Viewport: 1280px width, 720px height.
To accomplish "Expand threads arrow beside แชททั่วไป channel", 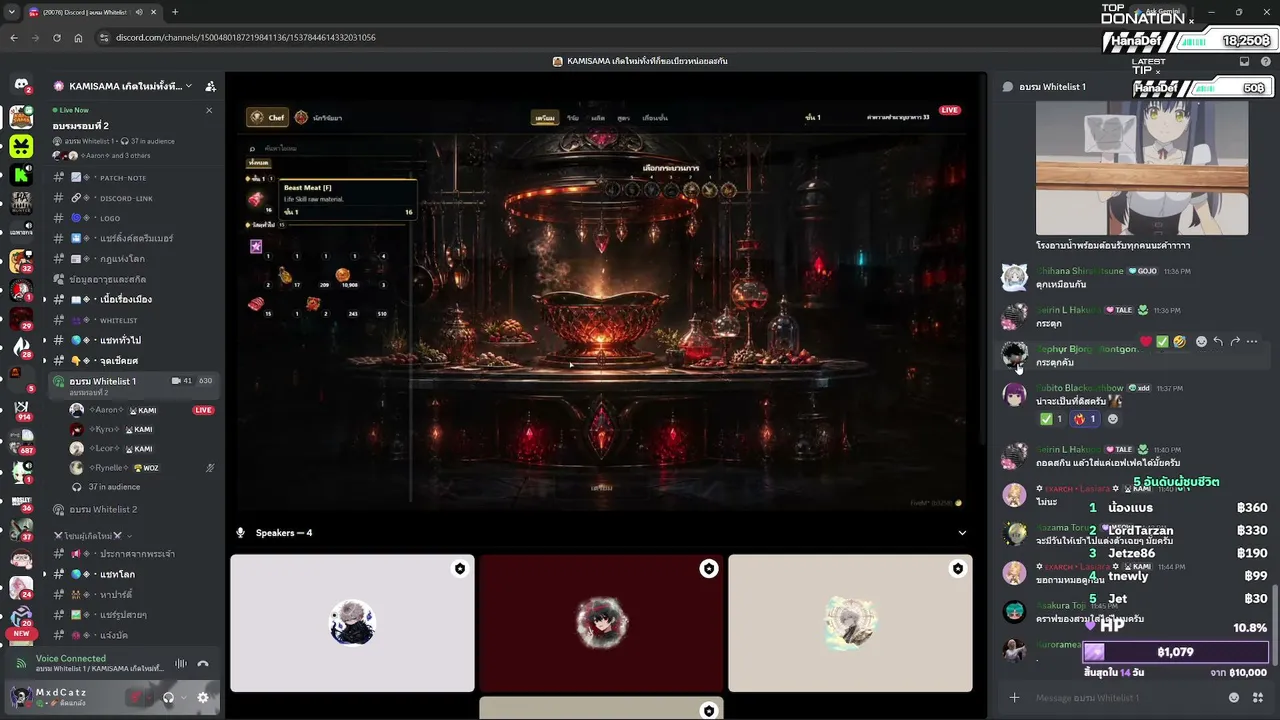I will tap(44, 341).
